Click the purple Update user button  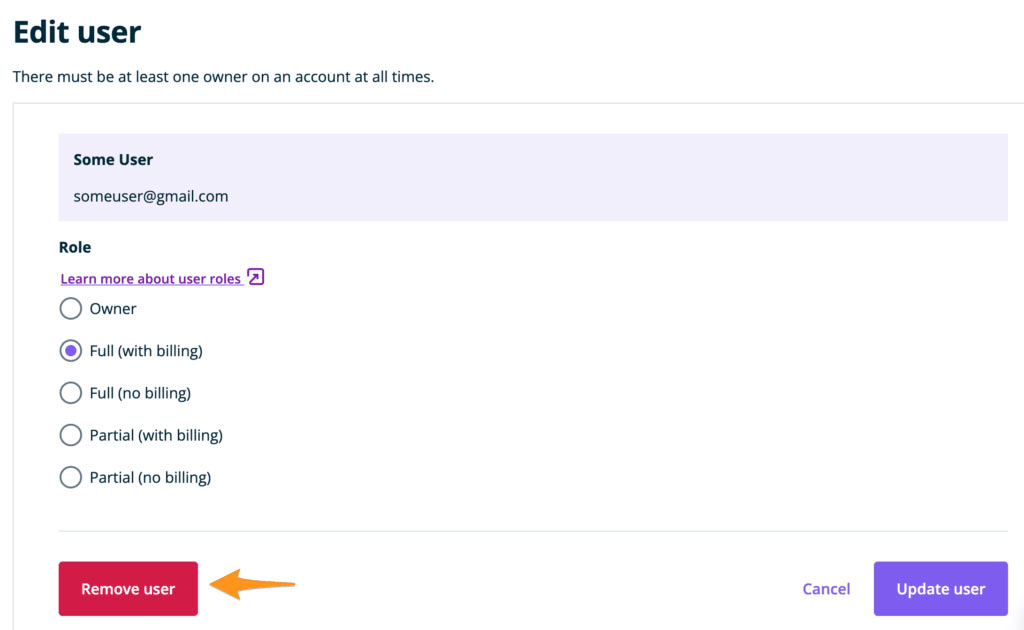[940, 589]
